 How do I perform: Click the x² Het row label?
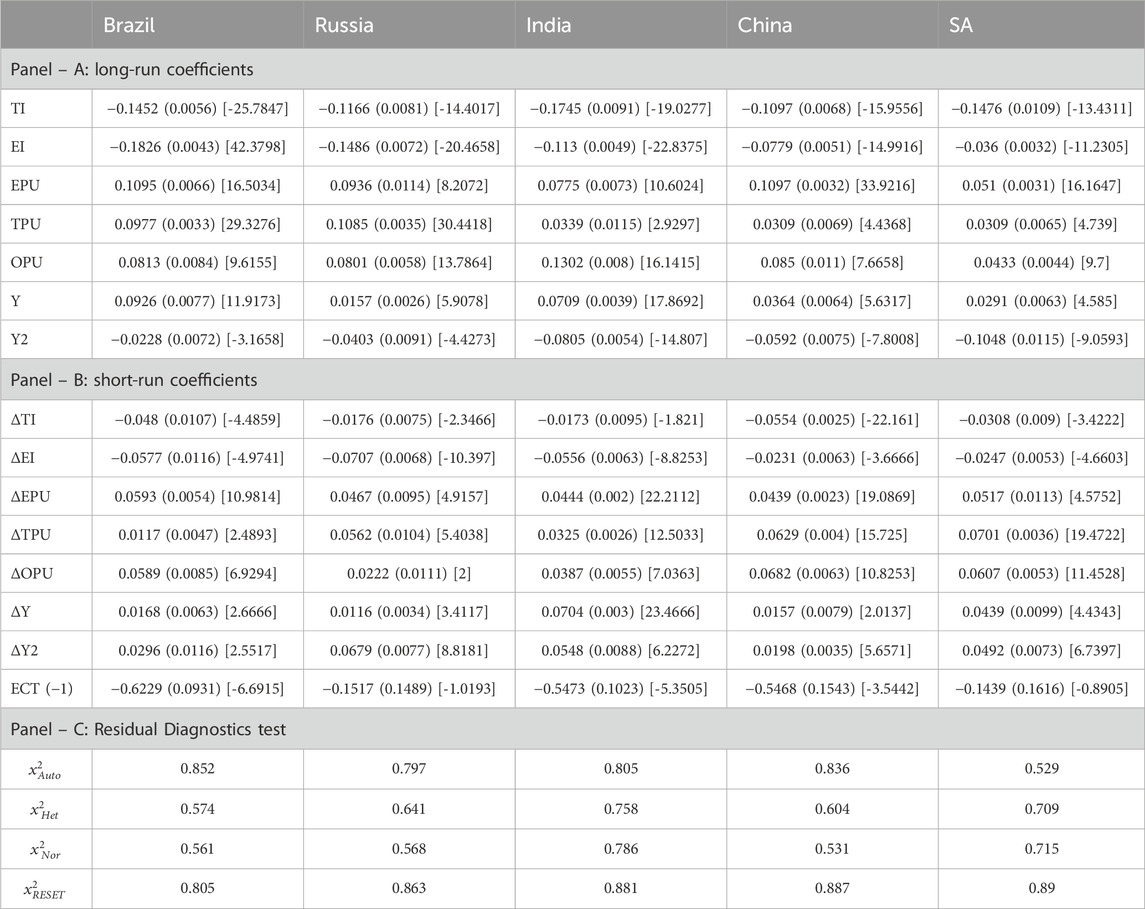[45, 810]
